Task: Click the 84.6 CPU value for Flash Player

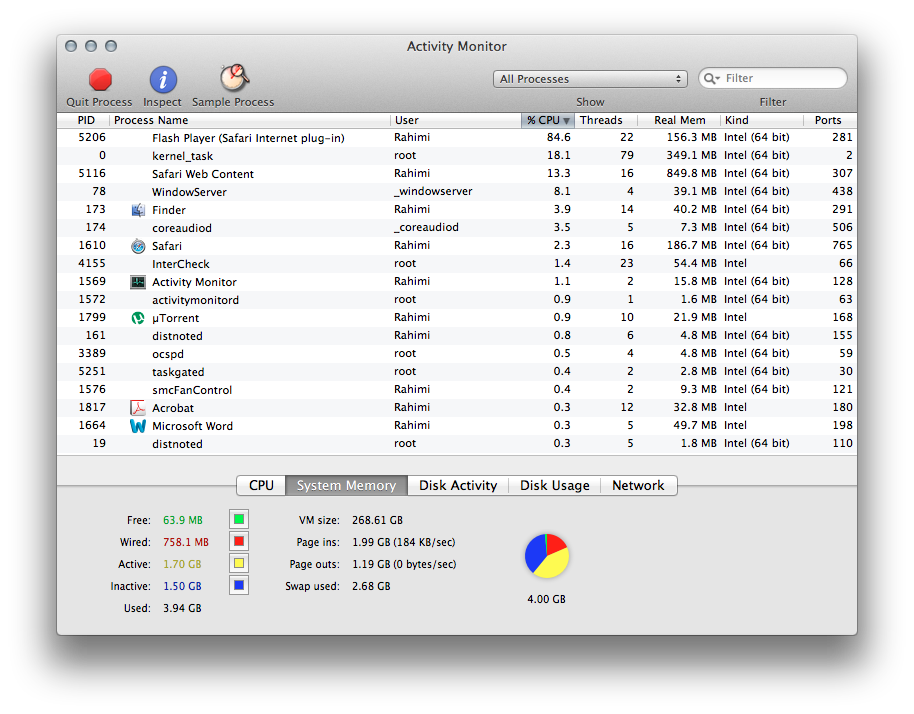Action: coord(558,138)
